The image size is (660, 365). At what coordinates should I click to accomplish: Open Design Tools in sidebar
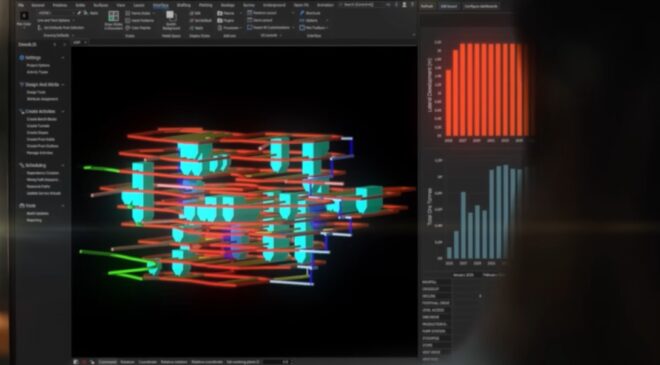tap(36, 92)
